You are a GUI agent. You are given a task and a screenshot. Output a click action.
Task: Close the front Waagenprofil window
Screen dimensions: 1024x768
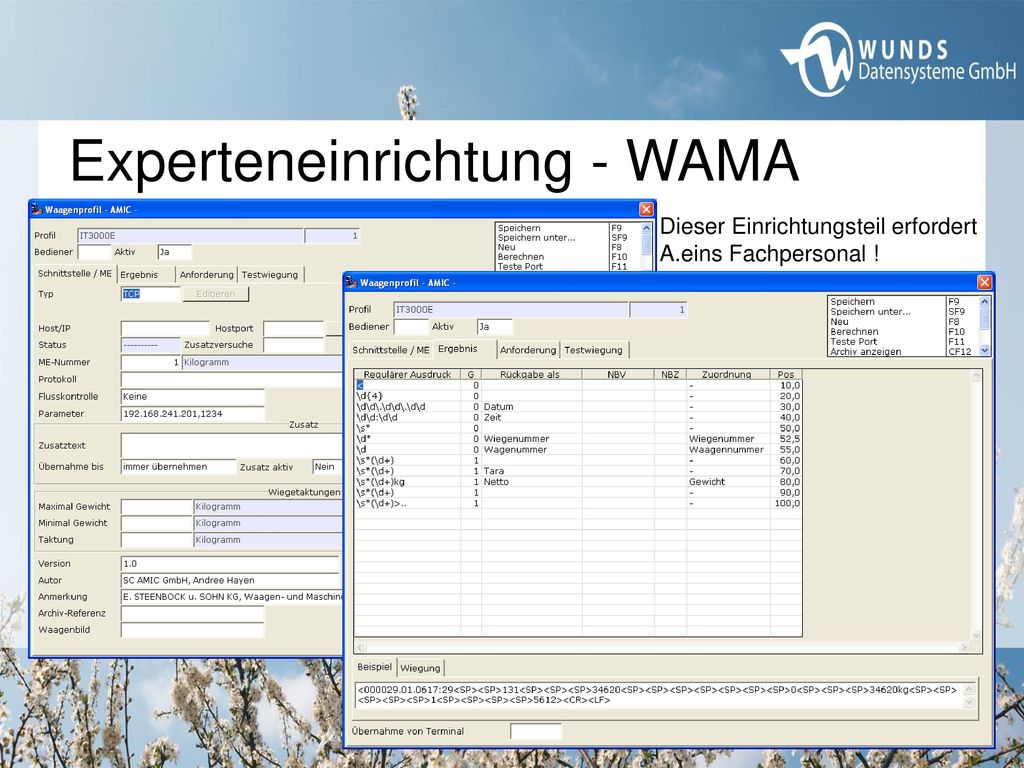pyautogui.click(x=984, y=282)
